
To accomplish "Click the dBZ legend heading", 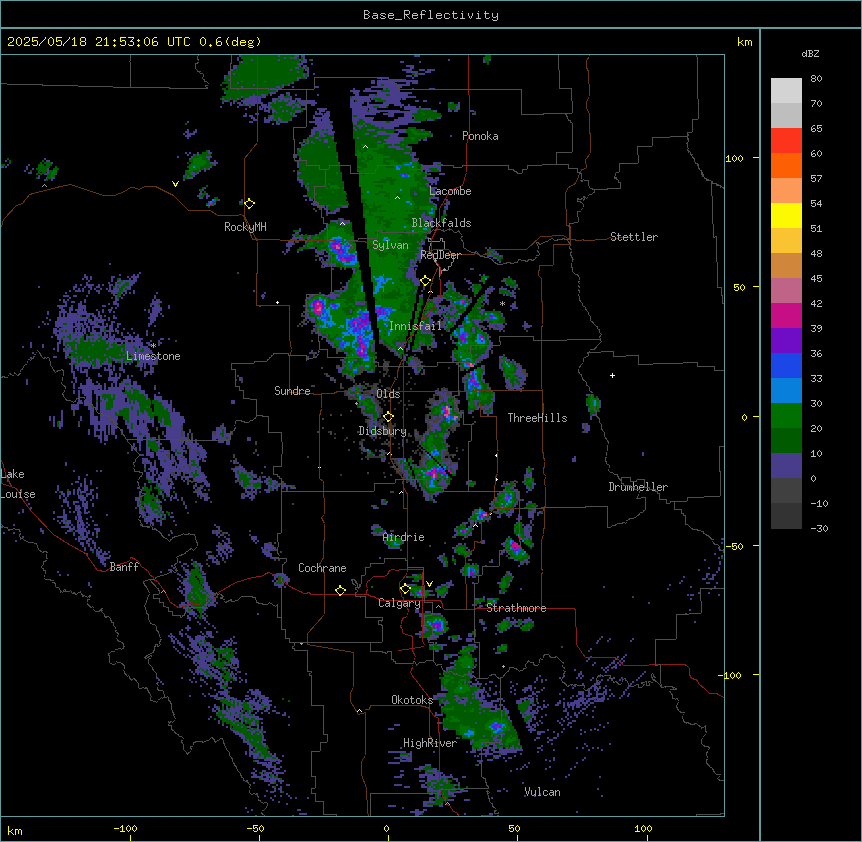I will (810, 54).
